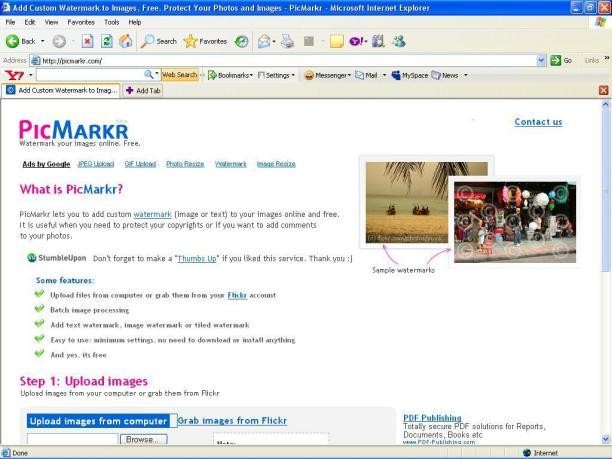
Task: Click the Thumbs Up link
Action: point(197,258)
